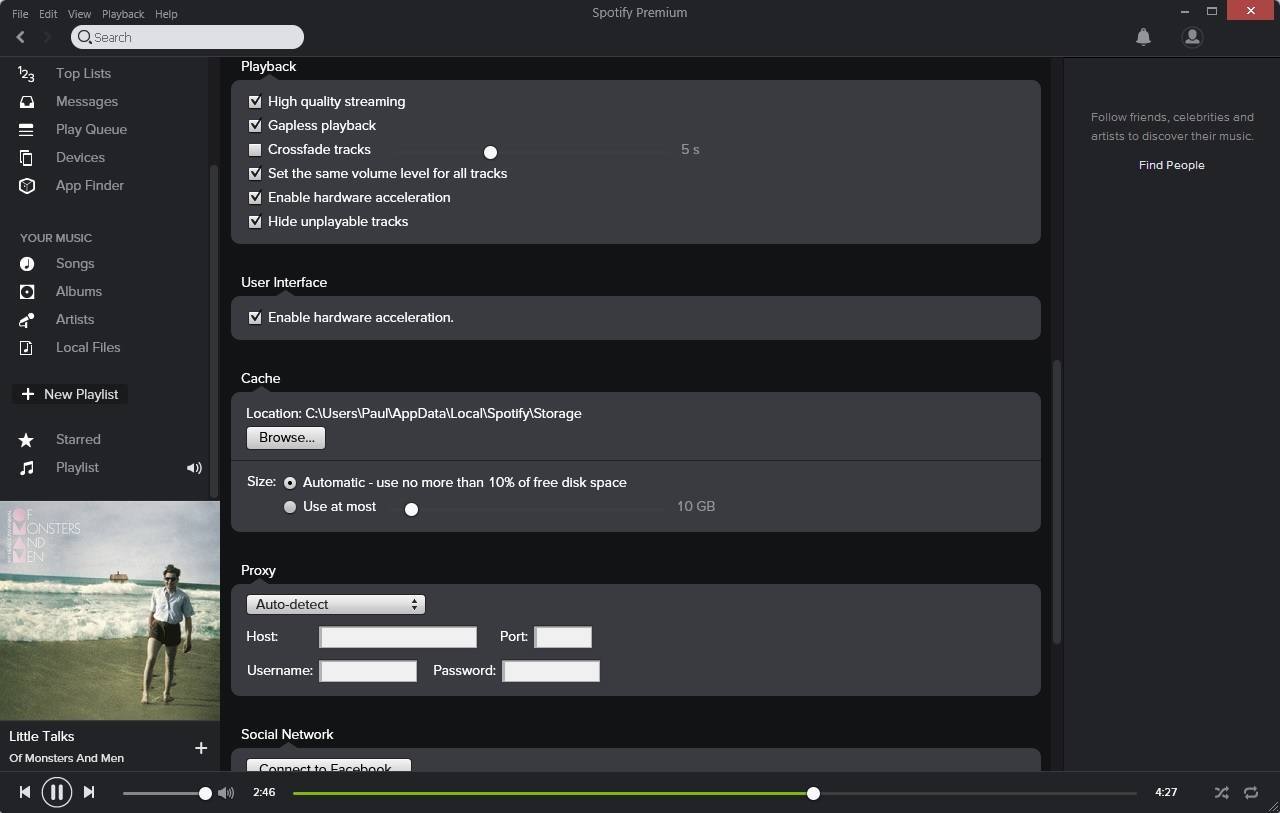Toggle Playback Enable hardware acceleration checkbox
Viewport: 1280px width, 813px height.
[x=255, y=198]
